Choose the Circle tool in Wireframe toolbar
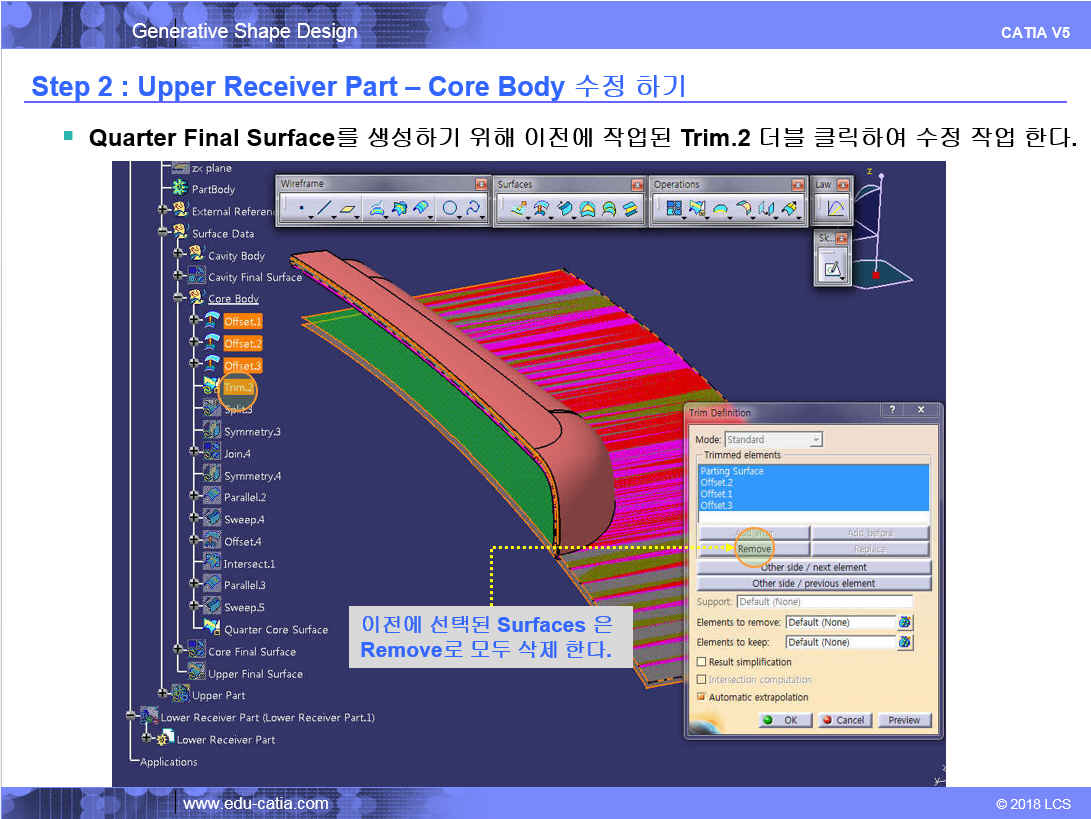This screenshot has width=1091, height=819. [450, 210]
